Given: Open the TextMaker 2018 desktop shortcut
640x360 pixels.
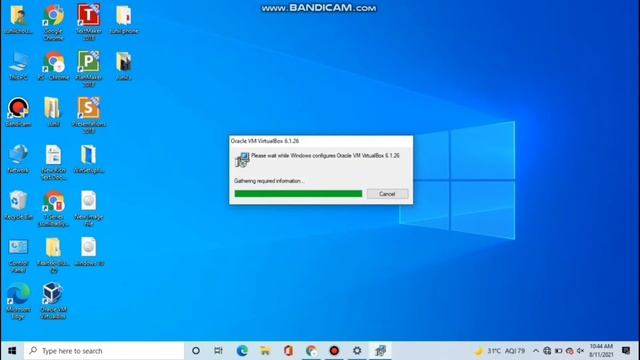Looking at the screenshot, I should click(89, 22).
